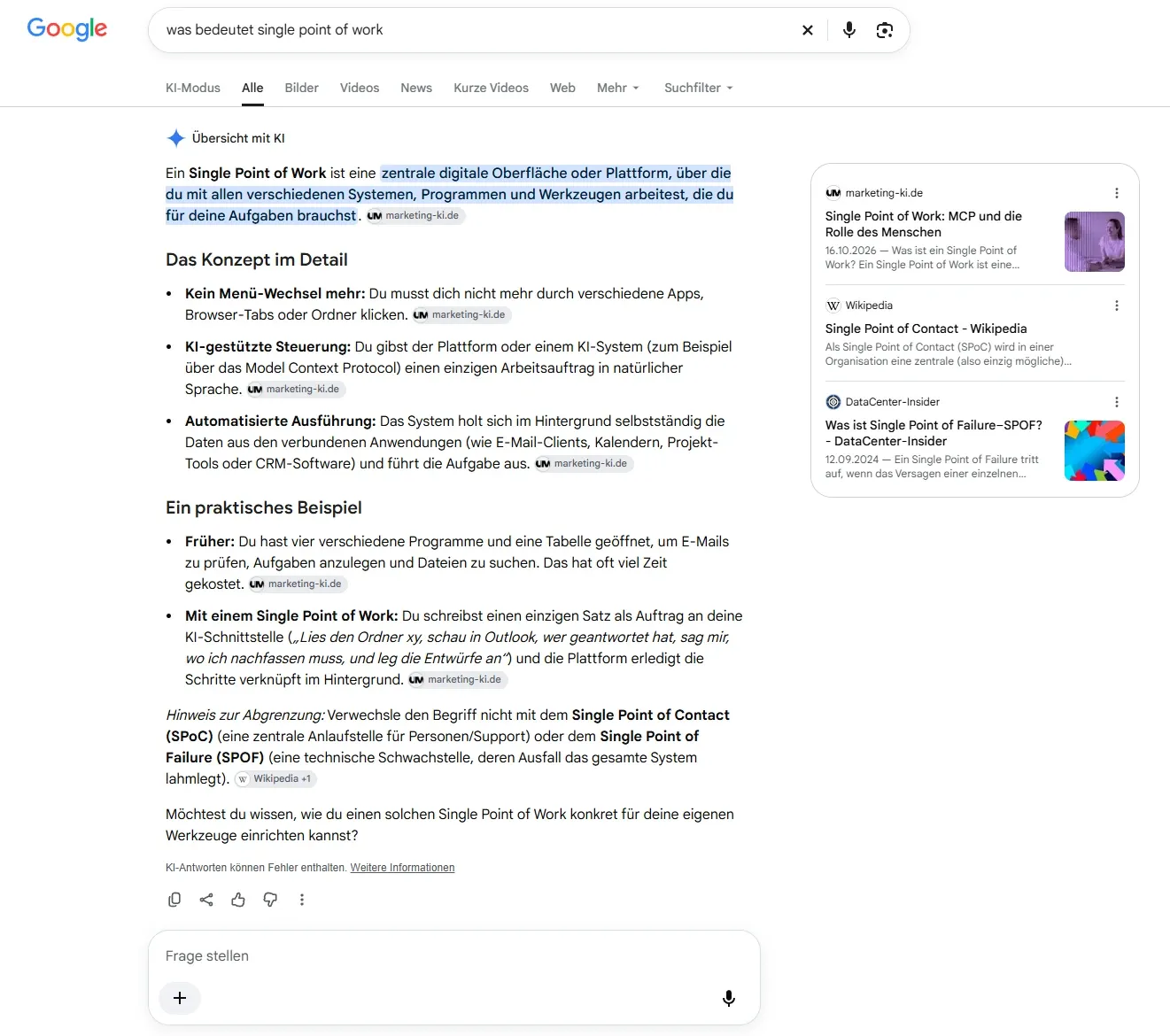The height and width of the screenshot is (1036, 1170).
Task: Click the Google logo
Action: tap(67, 29)
